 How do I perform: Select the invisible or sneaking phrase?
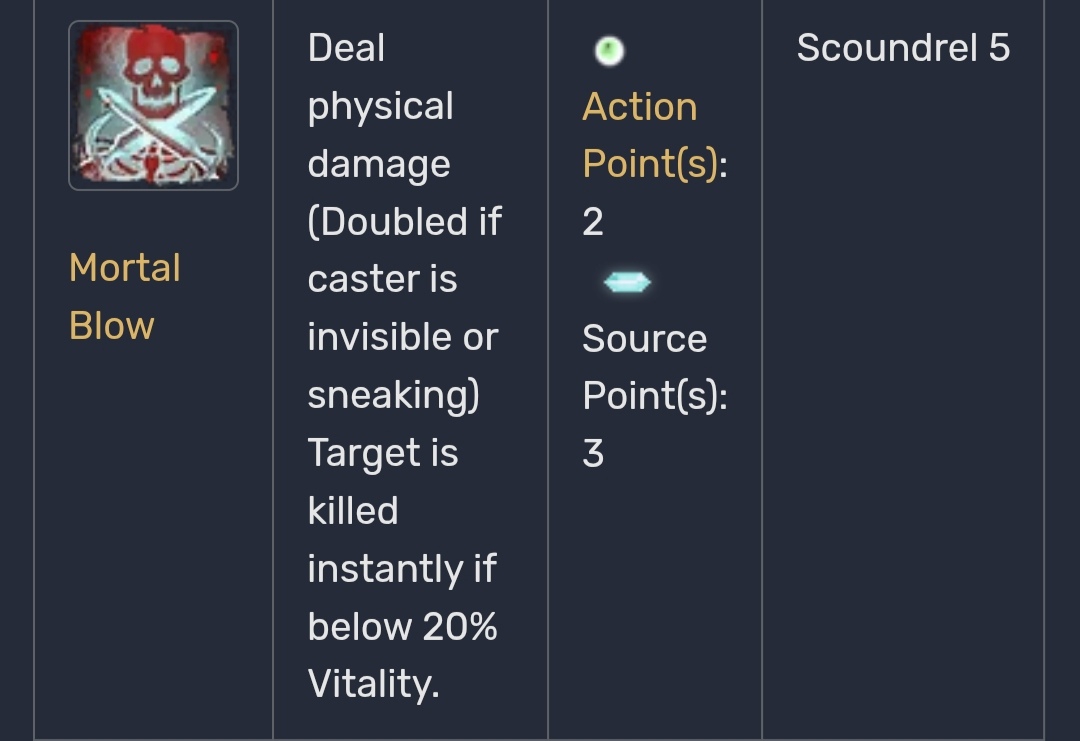[x=403, y=366]
